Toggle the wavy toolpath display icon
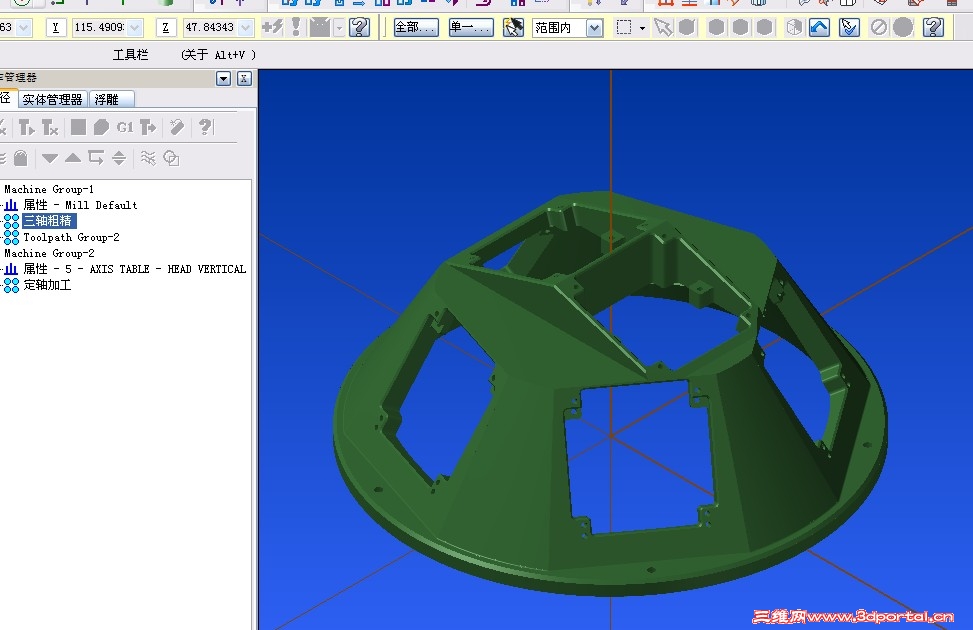This screenshot has width=973, height=630. tap(148, 158)
